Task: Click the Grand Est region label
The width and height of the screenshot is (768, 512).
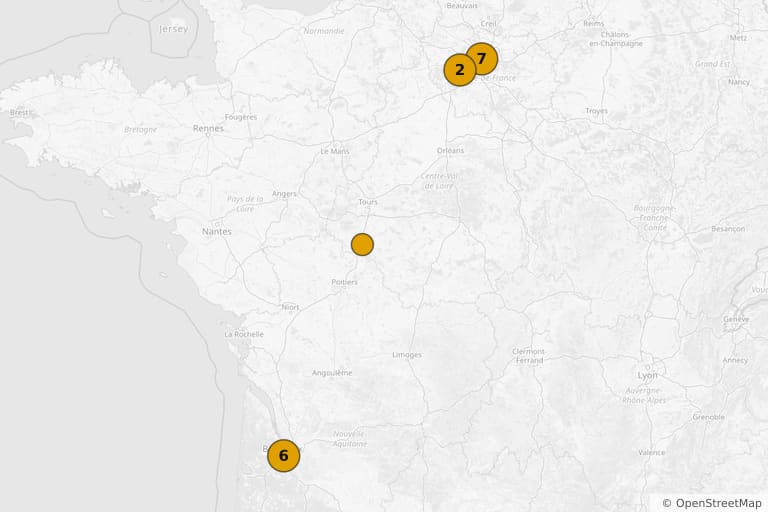Action: tap(712, 64)
